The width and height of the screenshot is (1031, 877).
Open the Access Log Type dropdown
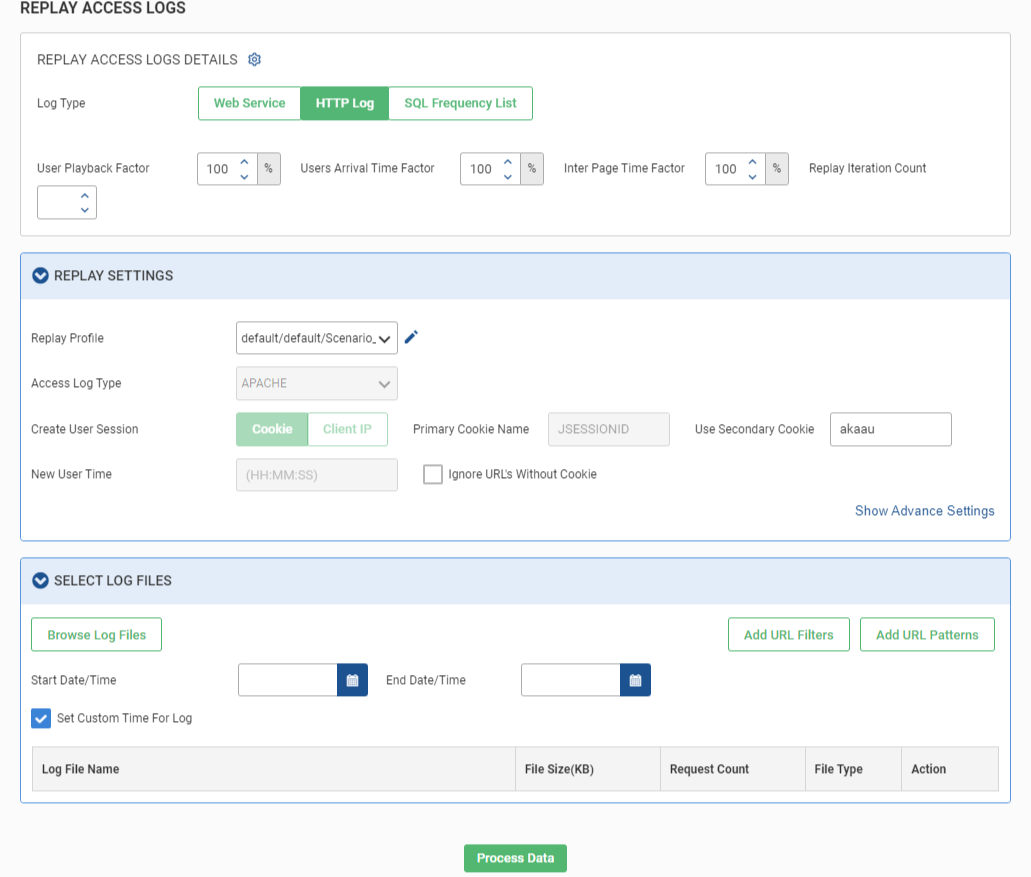click(x=316, y=384)
